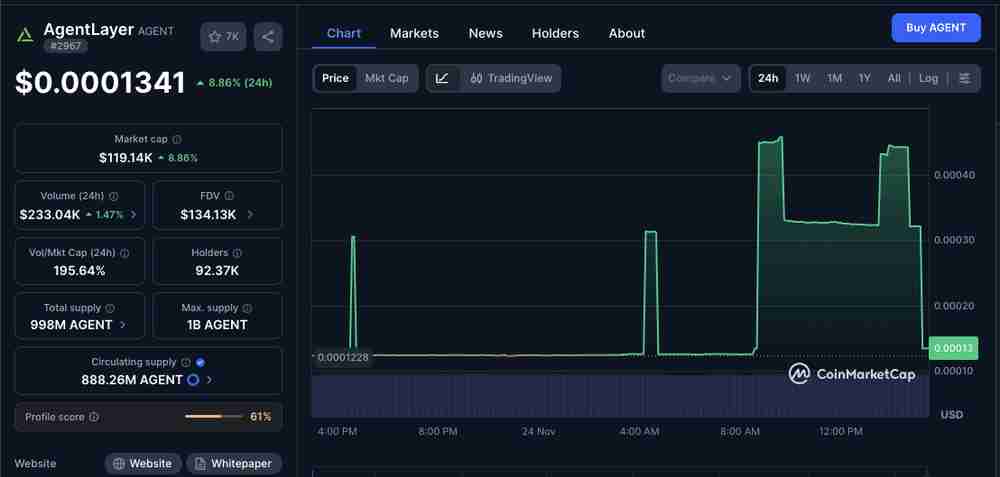Click the circulating supply verified badge
The width and height of the screenshot is (1000, 477).
[201, 362]
